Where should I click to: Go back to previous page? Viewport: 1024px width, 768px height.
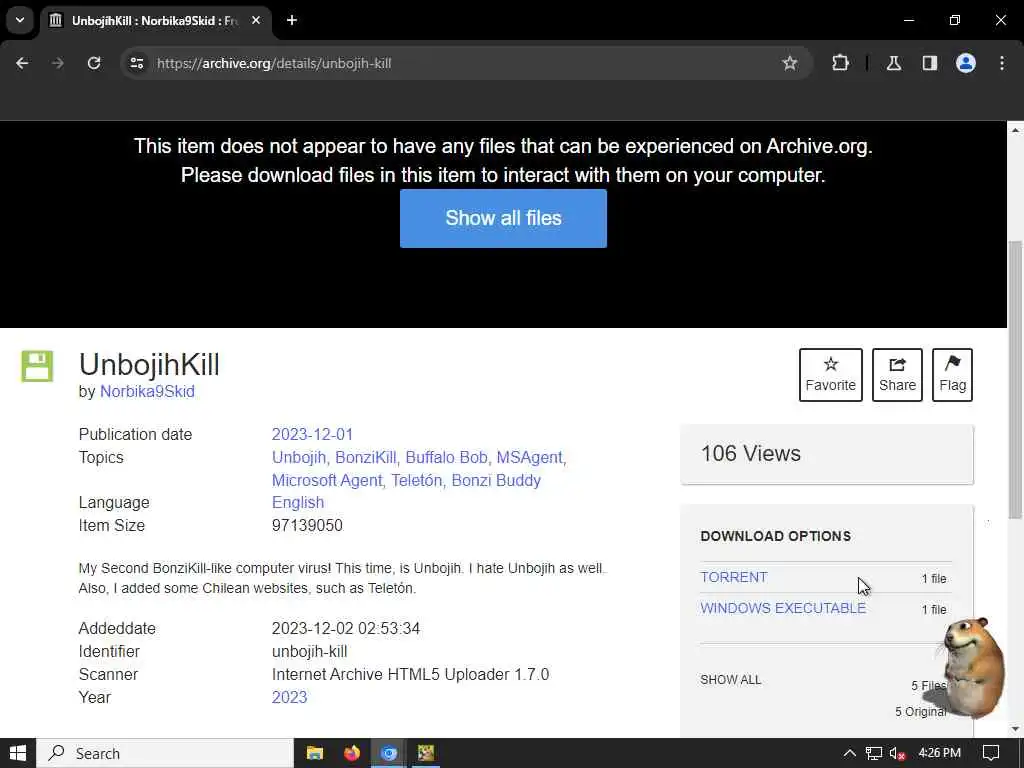point(22,63)
